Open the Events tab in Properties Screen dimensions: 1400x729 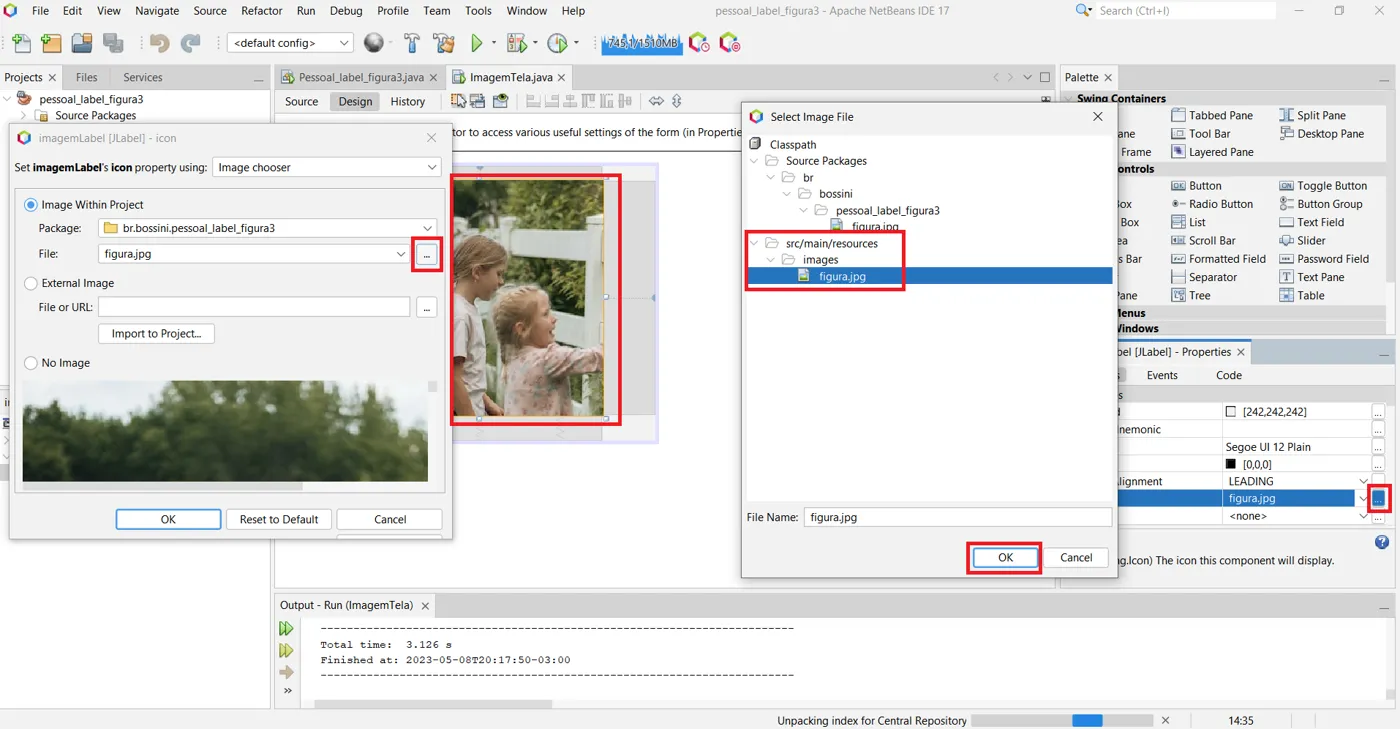1162,375
